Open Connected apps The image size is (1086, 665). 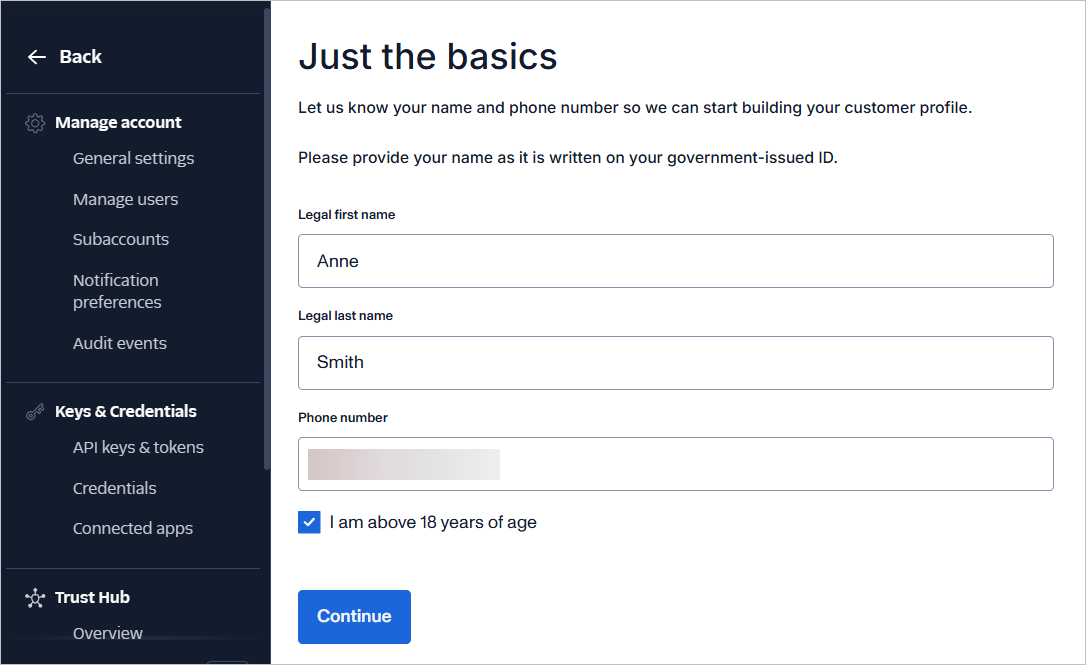click(133, 529)
